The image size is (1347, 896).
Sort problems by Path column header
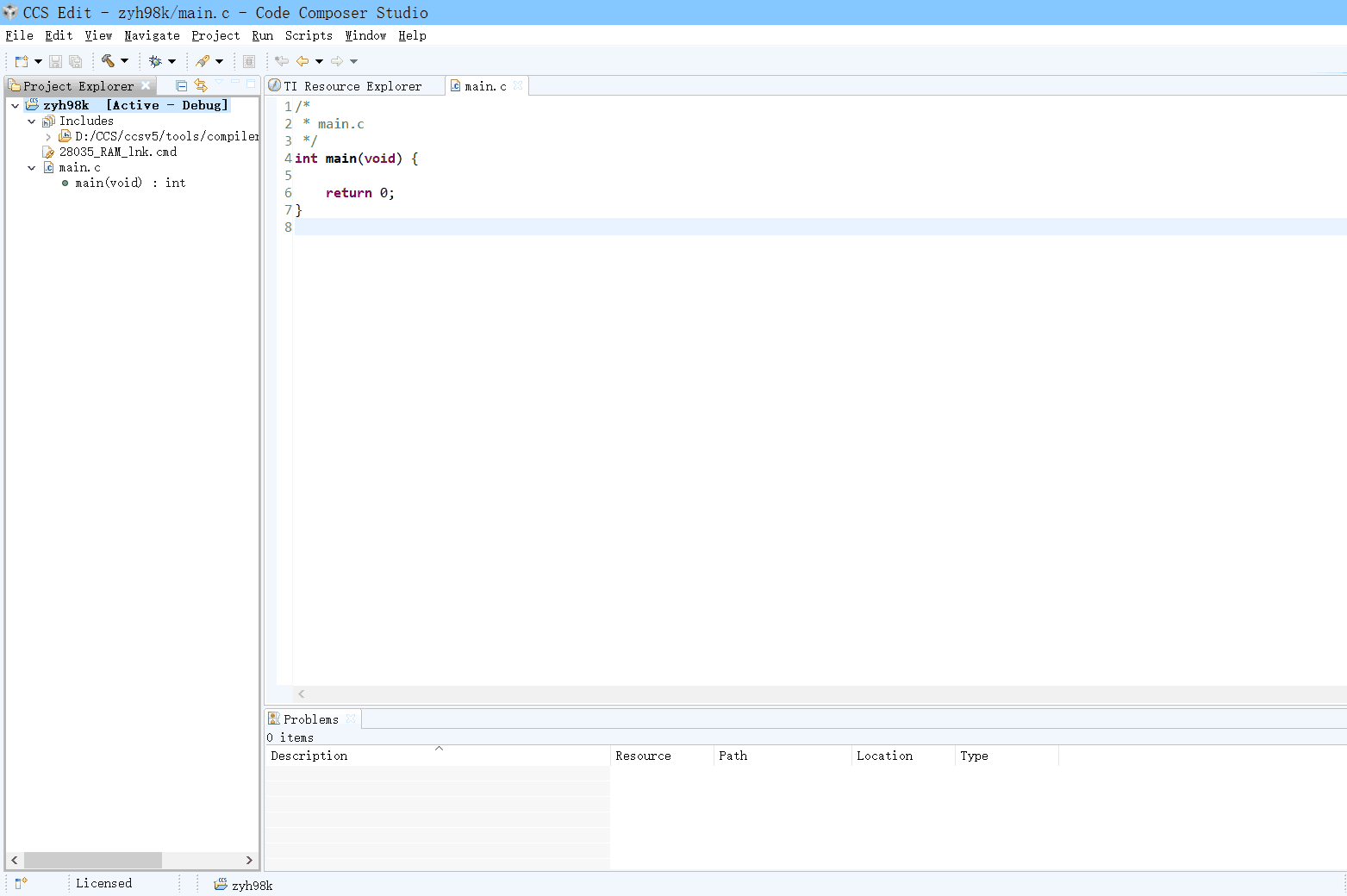pyautogui.click(x=783, y=756)
